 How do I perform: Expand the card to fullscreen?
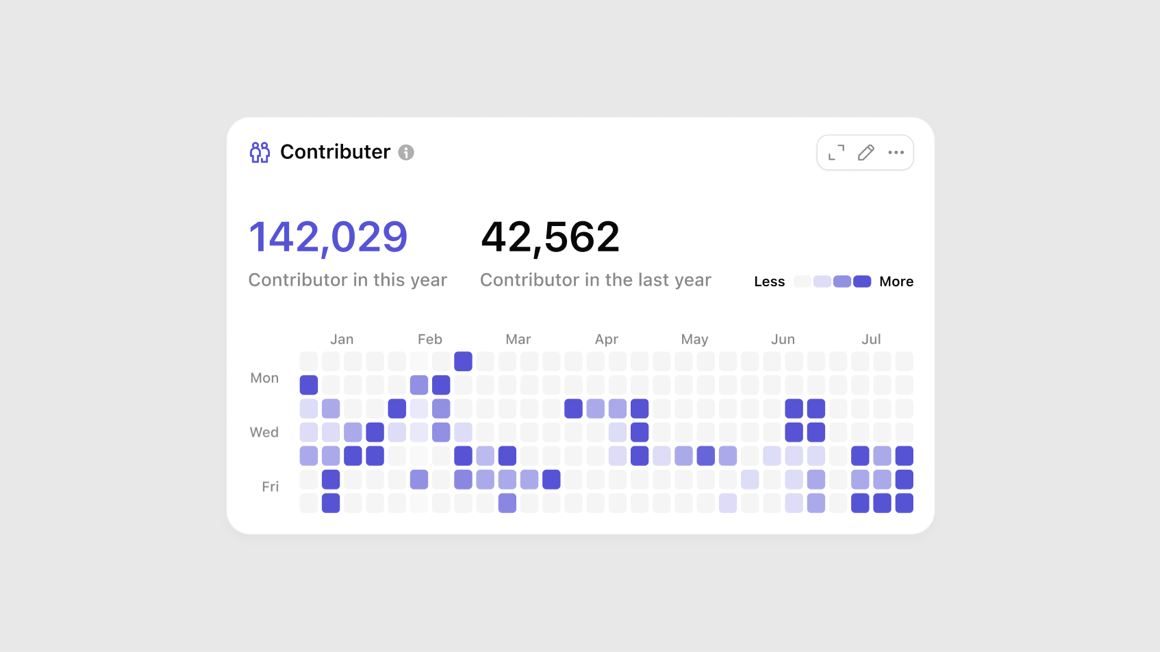tap(836, 152)
